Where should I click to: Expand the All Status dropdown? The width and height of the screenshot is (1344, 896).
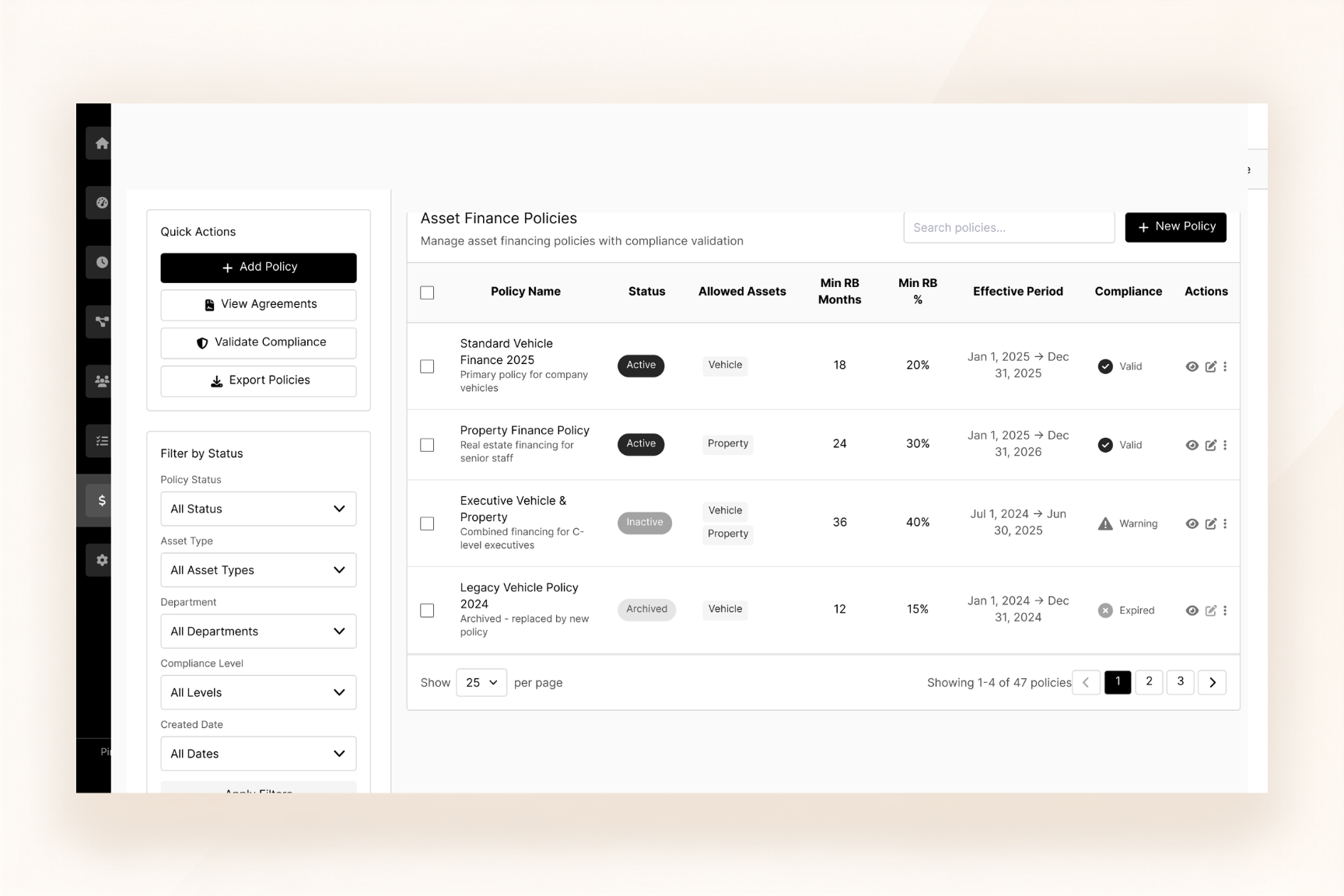258,509
